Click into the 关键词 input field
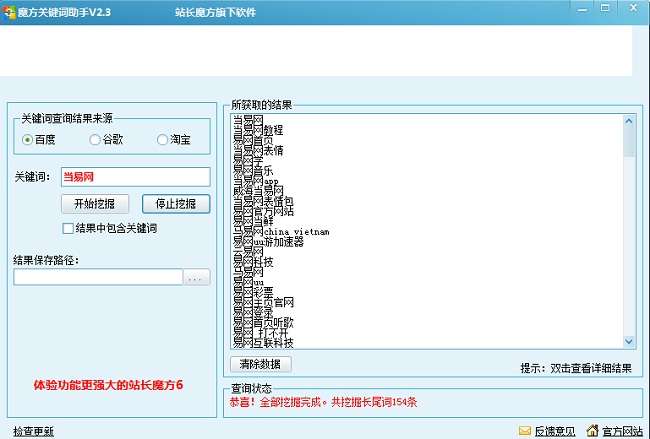This screenshot has height=439, width=650. [136, 177]
